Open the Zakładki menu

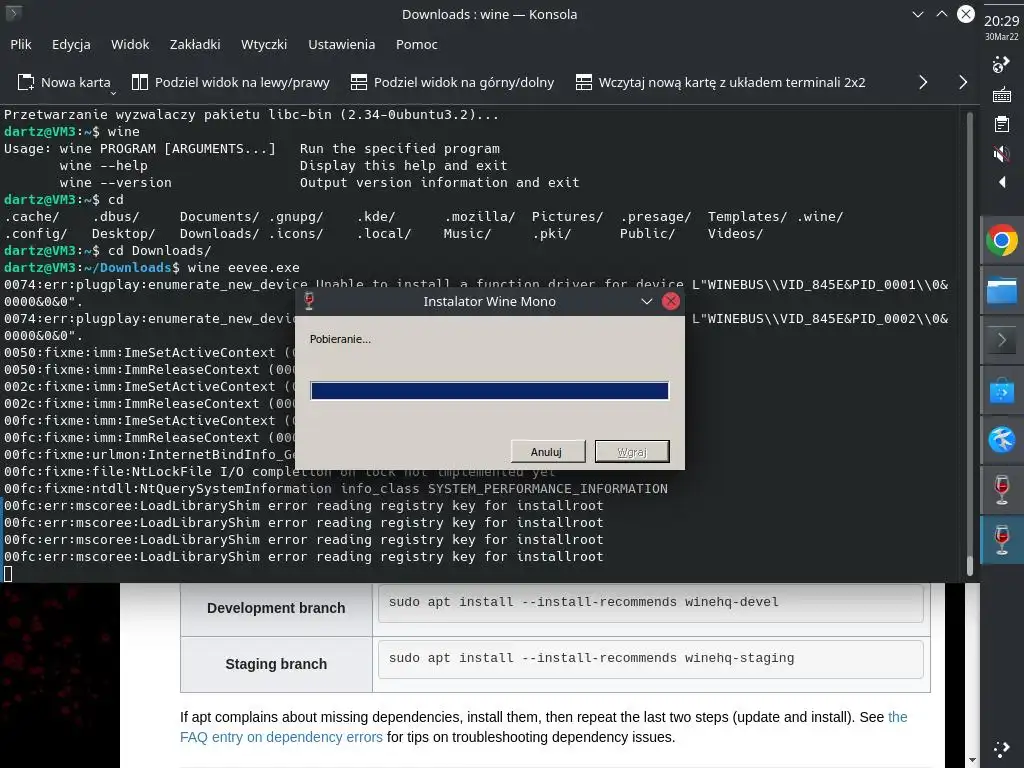(x=195, y=44)
